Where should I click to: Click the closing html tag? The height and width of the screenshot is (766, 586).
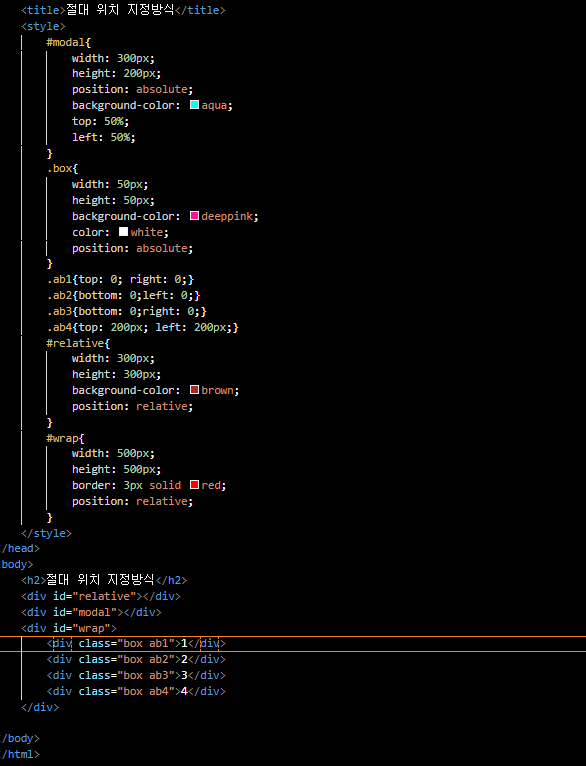tap(20, 754)
